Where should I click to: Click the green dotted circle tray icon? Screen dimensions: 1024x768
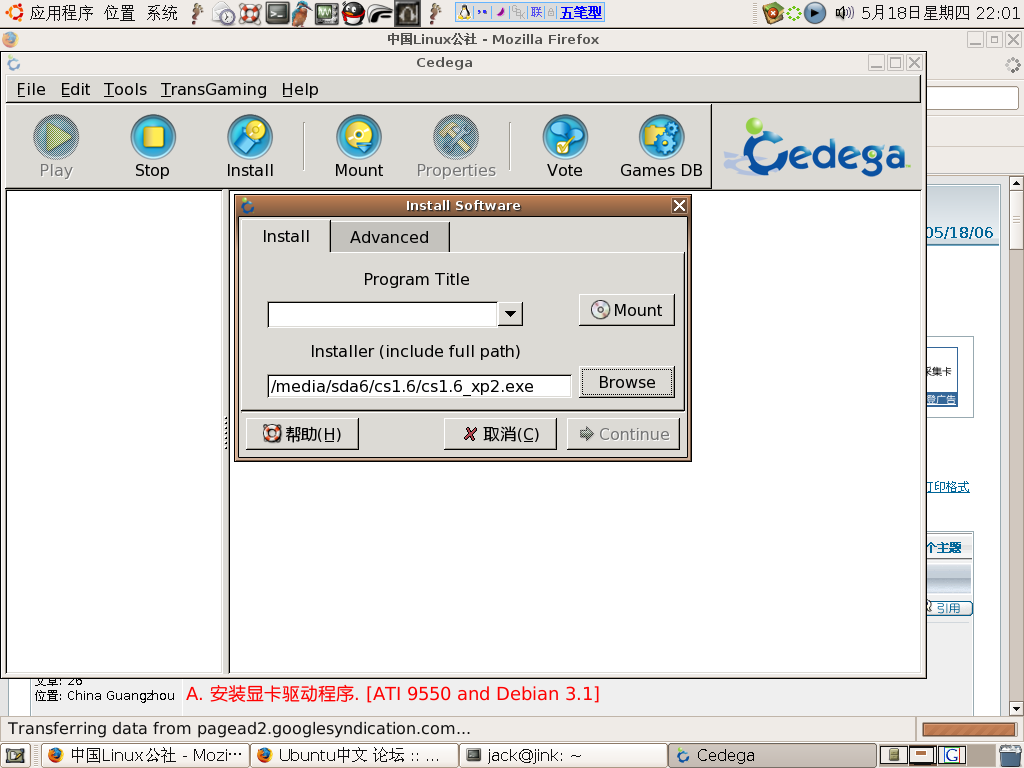(793, 13)
